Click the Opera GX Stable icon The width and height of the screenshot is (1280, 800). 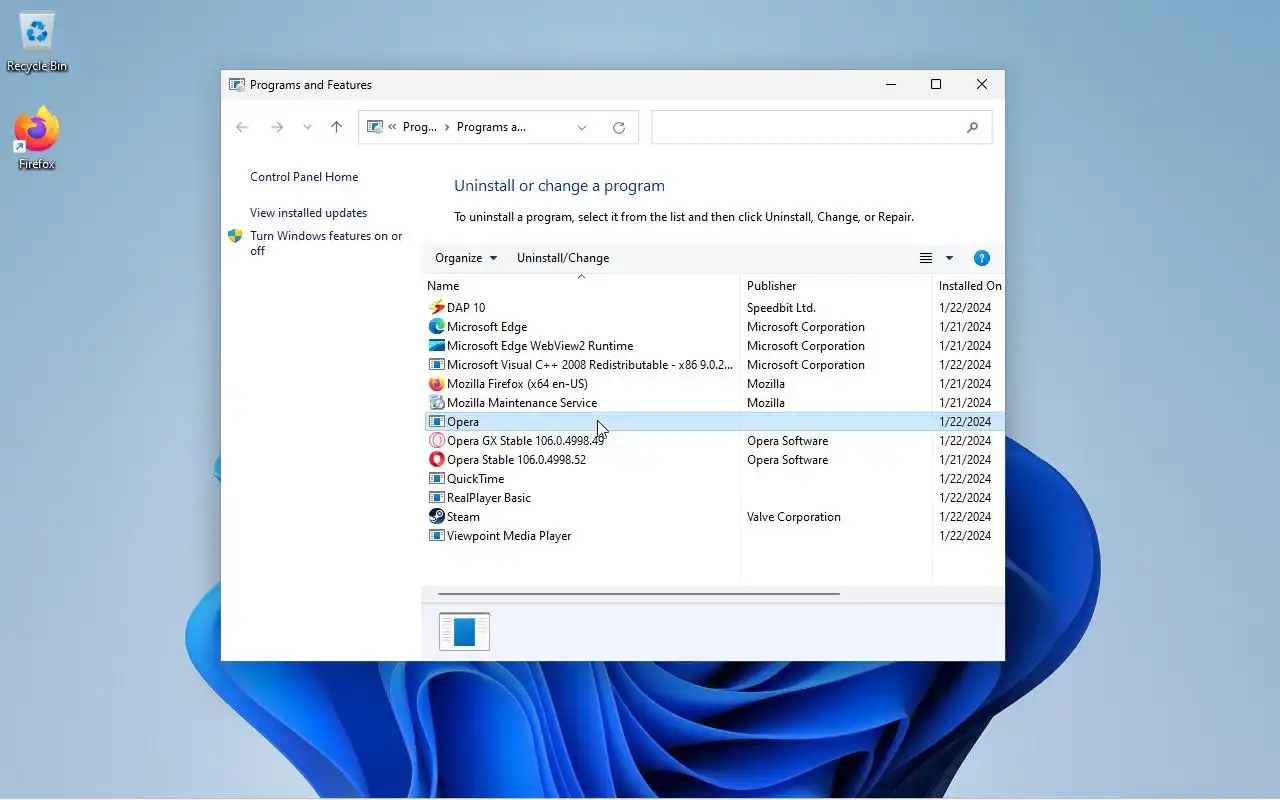(x=436, y=441)
